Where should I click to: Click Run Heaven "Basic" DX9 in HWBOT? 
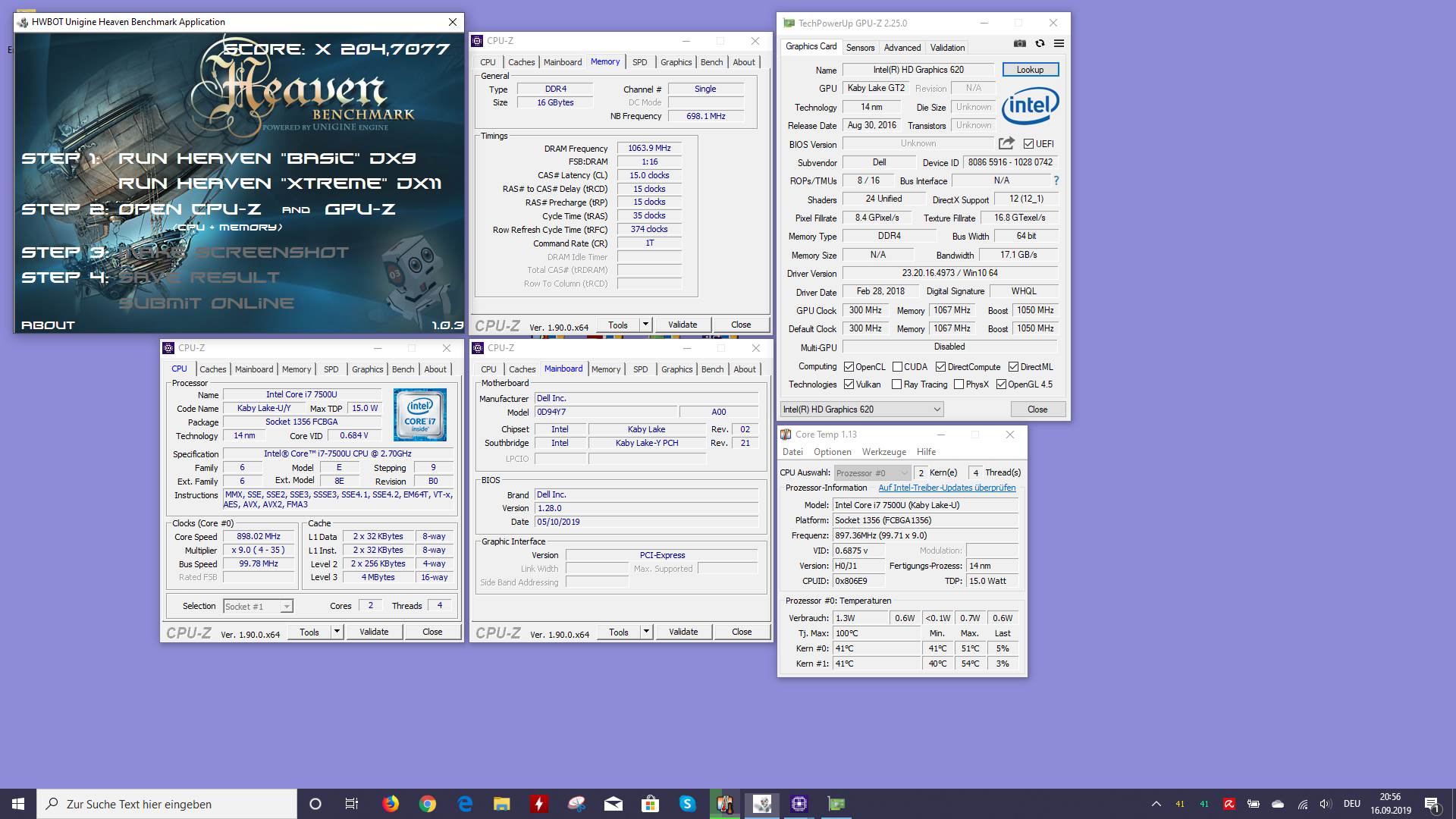(x=267, y=158)
